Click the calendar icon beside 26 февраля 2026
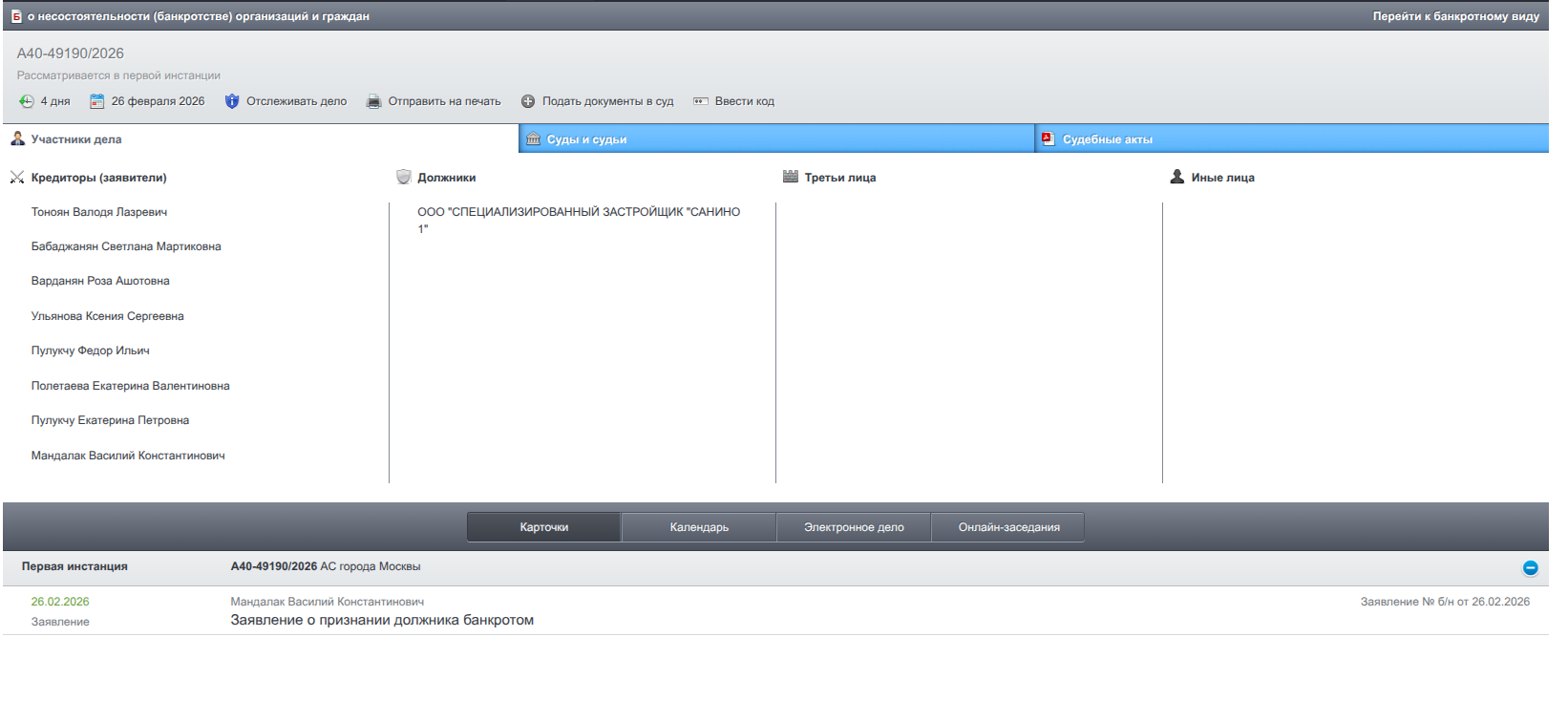The width and height of the screenshot is (1568, 701). 96,101
